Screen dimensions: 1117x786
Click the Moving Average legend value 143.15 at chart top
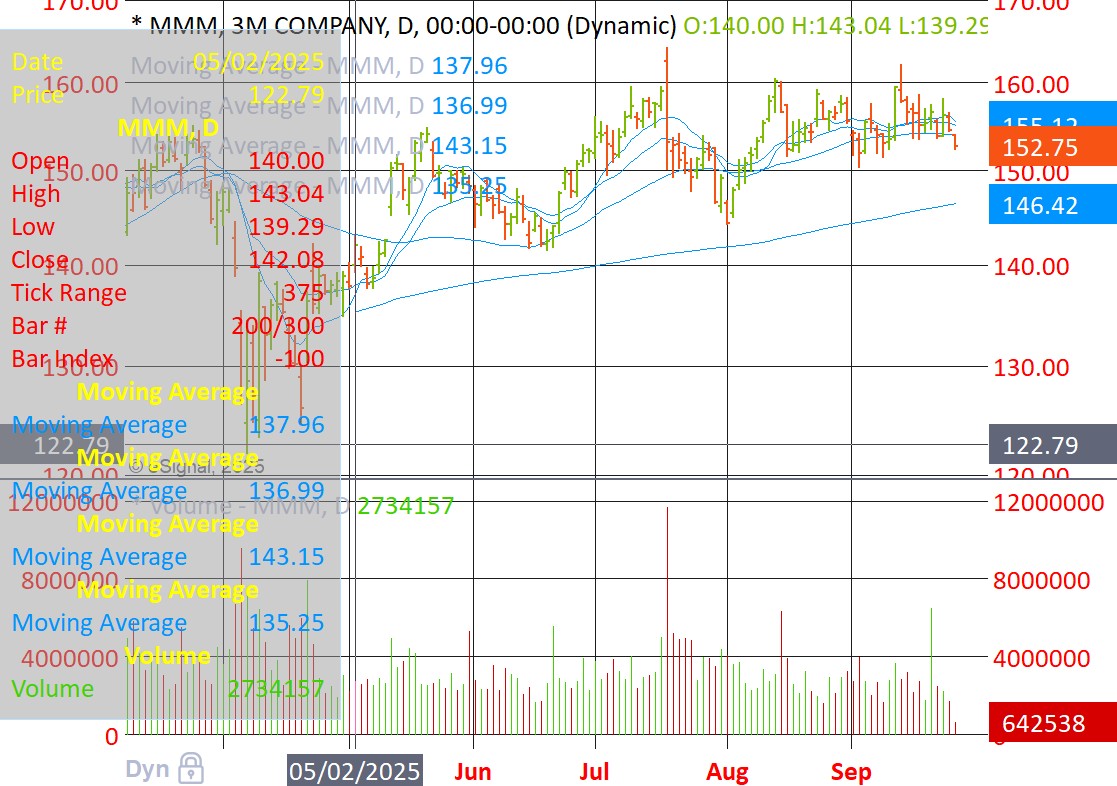469,146
